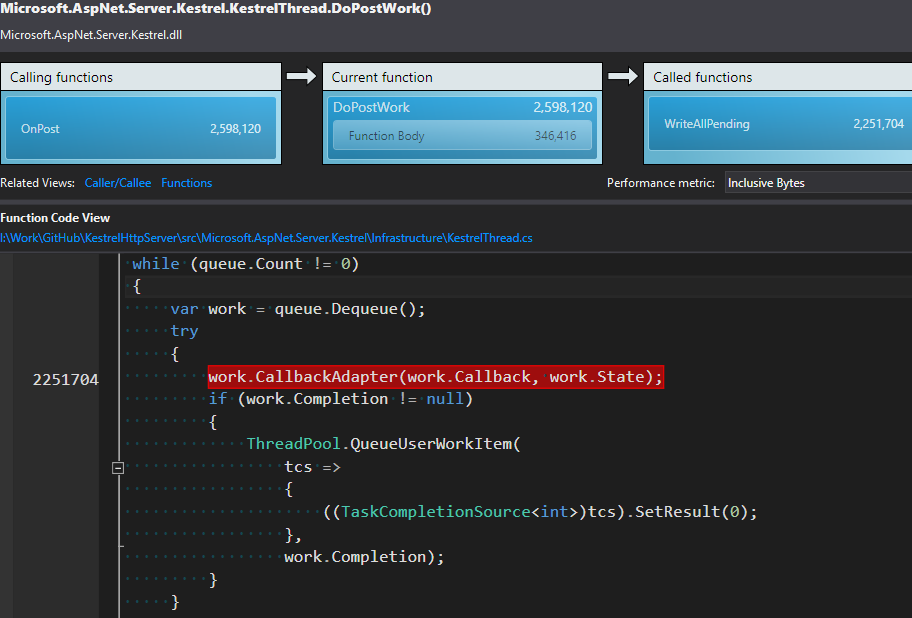
Task: Click the Microsoft.AspNet.Server.Kestrel.dll module name
Action: pyautogui.click(x=91, y=35)
